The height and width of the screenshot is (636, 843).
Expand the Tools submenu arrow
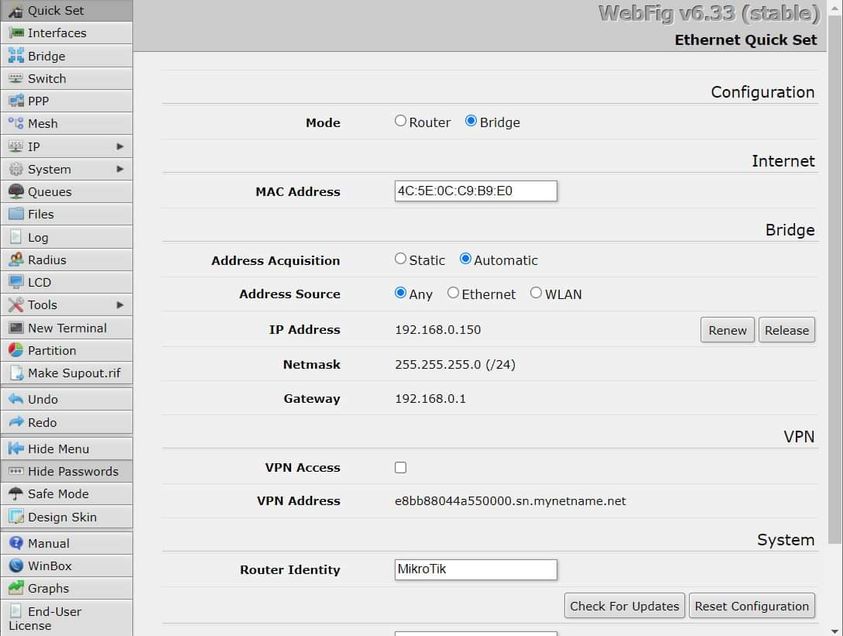pos(120,305)
